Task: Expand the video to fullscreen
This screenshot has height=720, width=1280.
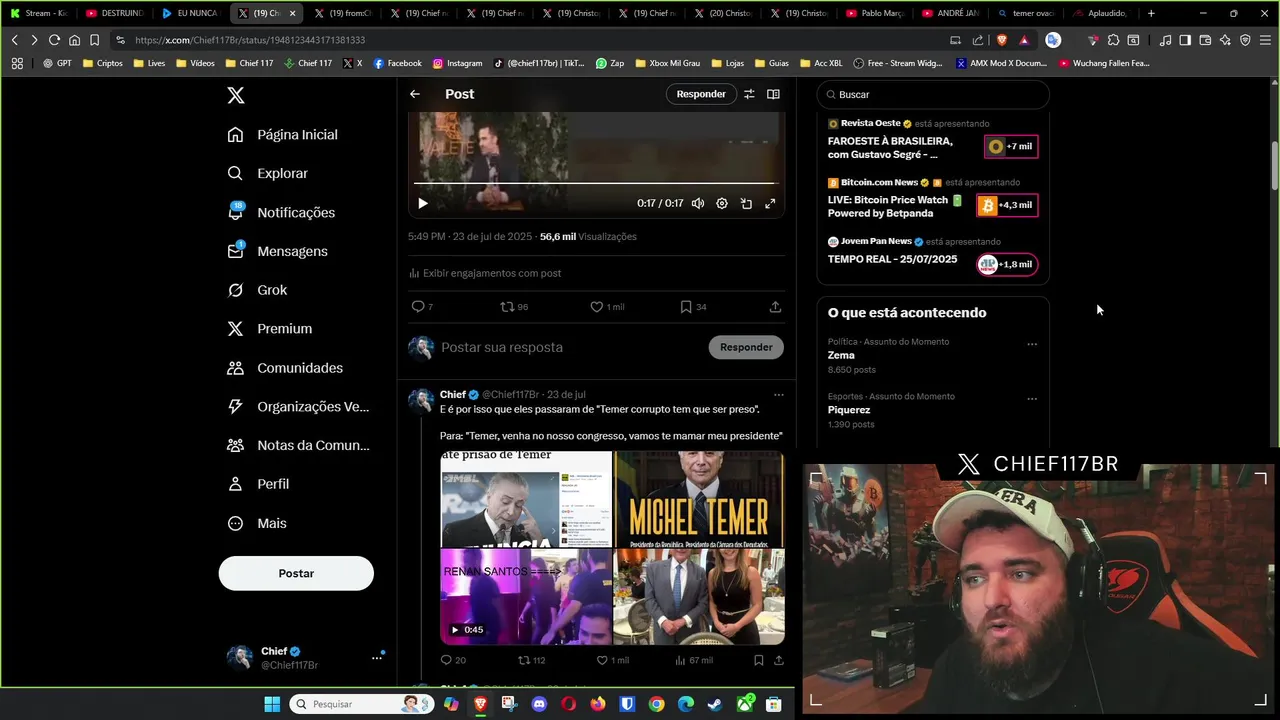Action: (770, 203)
